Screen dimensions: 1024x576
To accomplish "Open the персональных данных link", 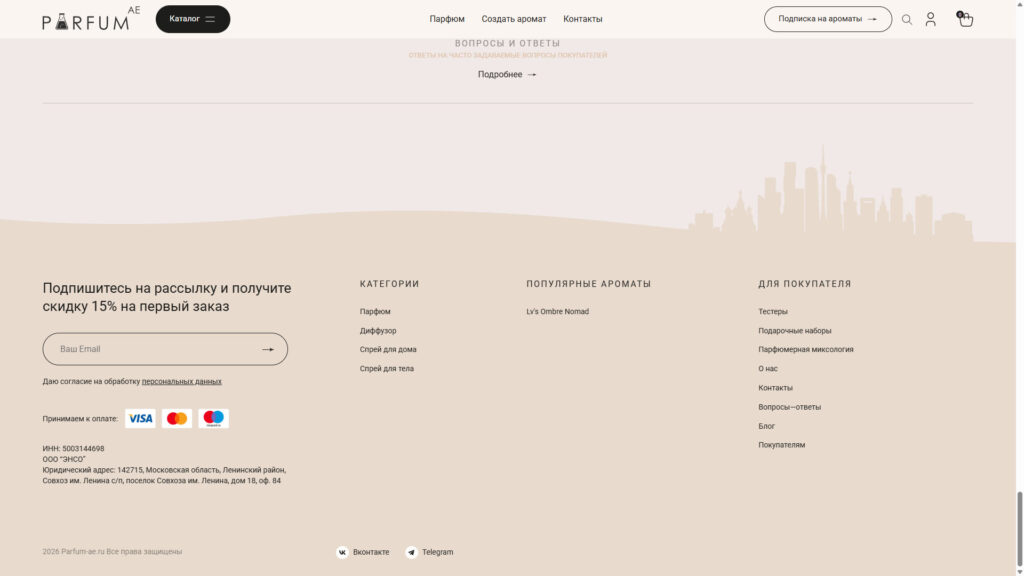I will 181,381.
